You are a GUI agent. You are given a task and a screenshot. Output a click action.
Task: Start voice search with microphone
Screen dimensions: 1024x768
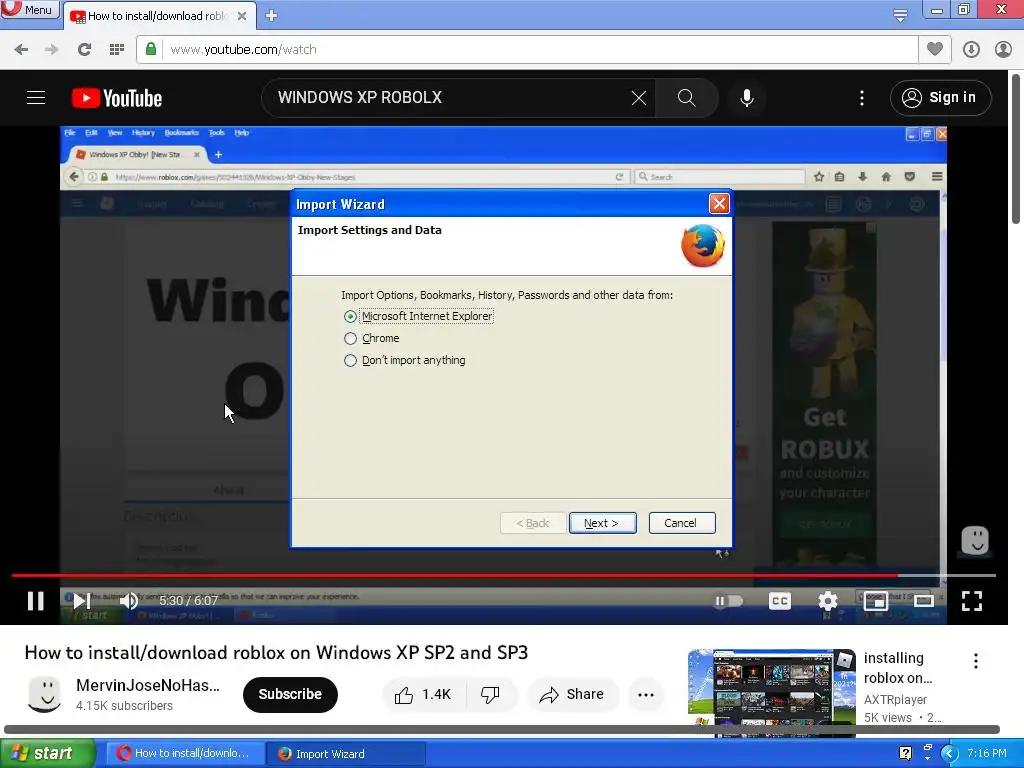(x=746, y=98)
